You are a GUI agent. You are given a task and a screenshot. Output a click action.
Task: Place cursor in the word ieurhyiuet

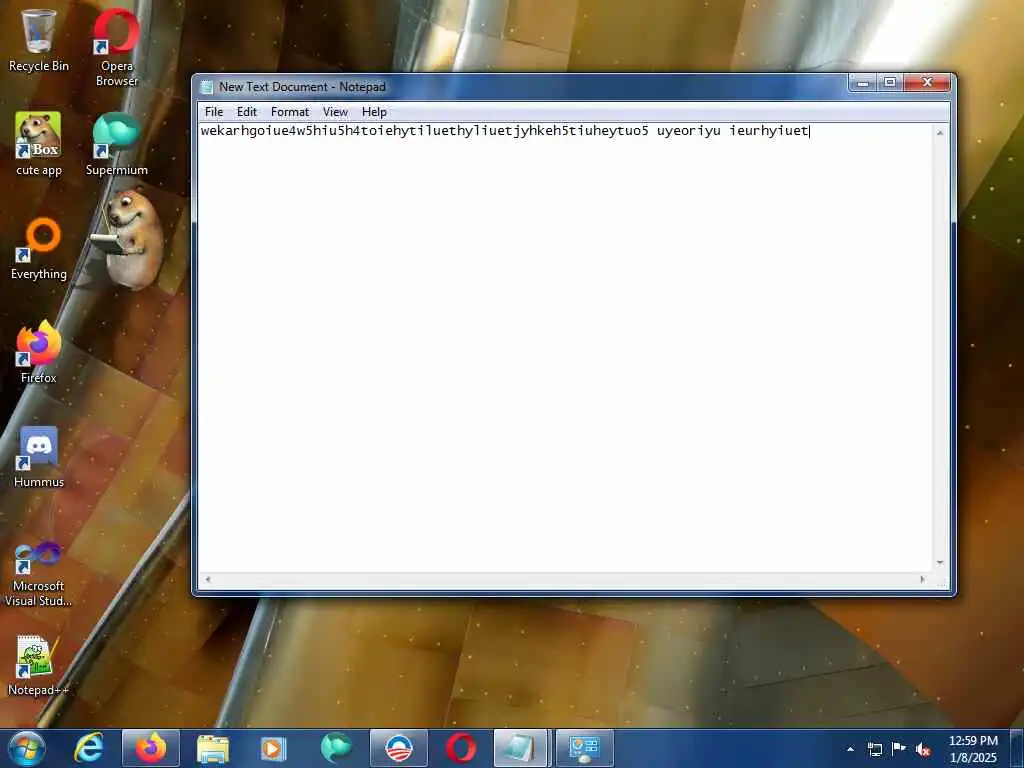(x=769, y=131)
